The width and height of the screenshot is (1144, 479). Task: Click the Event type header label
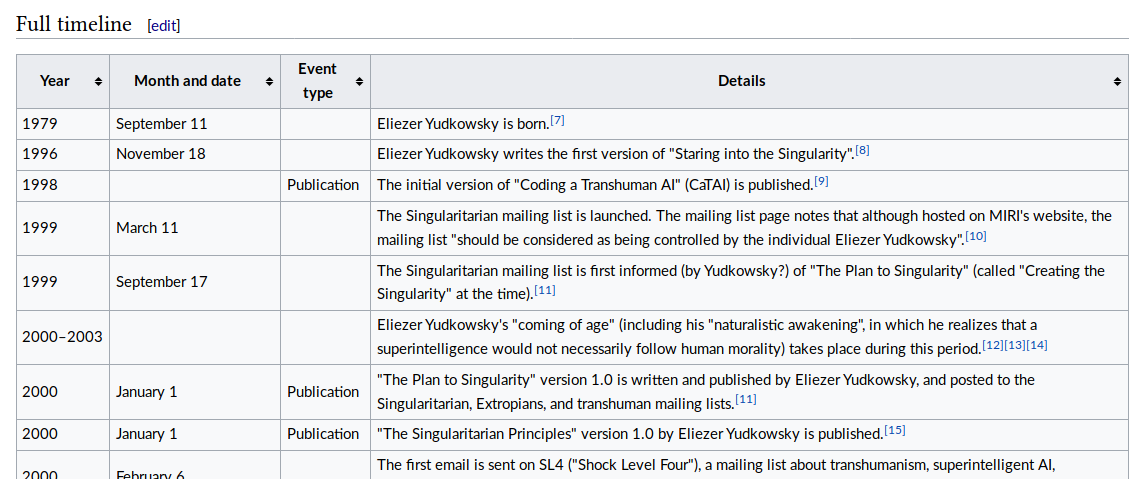317,81
